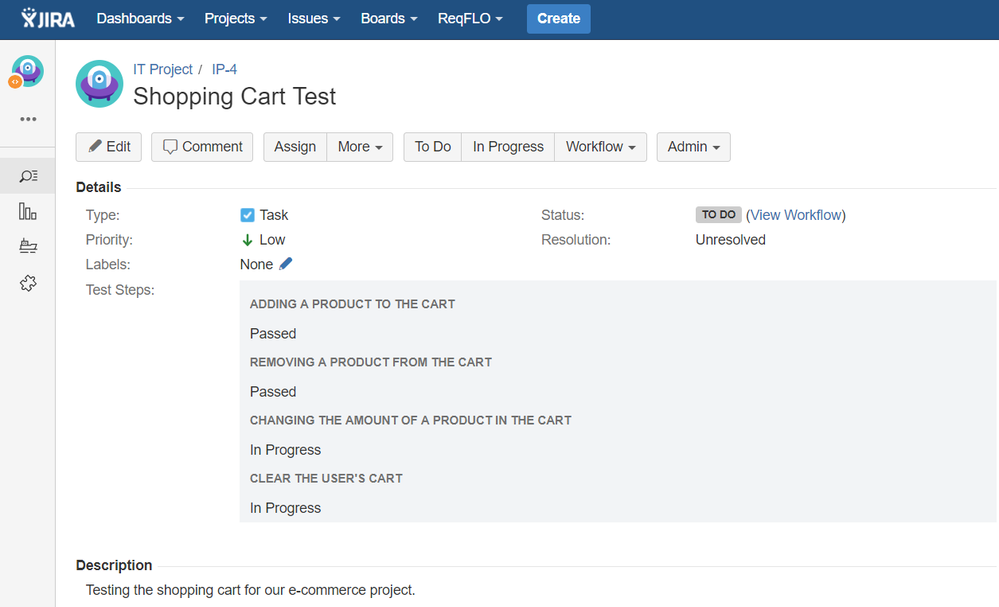This screenshot has width=999, height=607.
Task: Click the Create button
Action: (x=559, y=18)
